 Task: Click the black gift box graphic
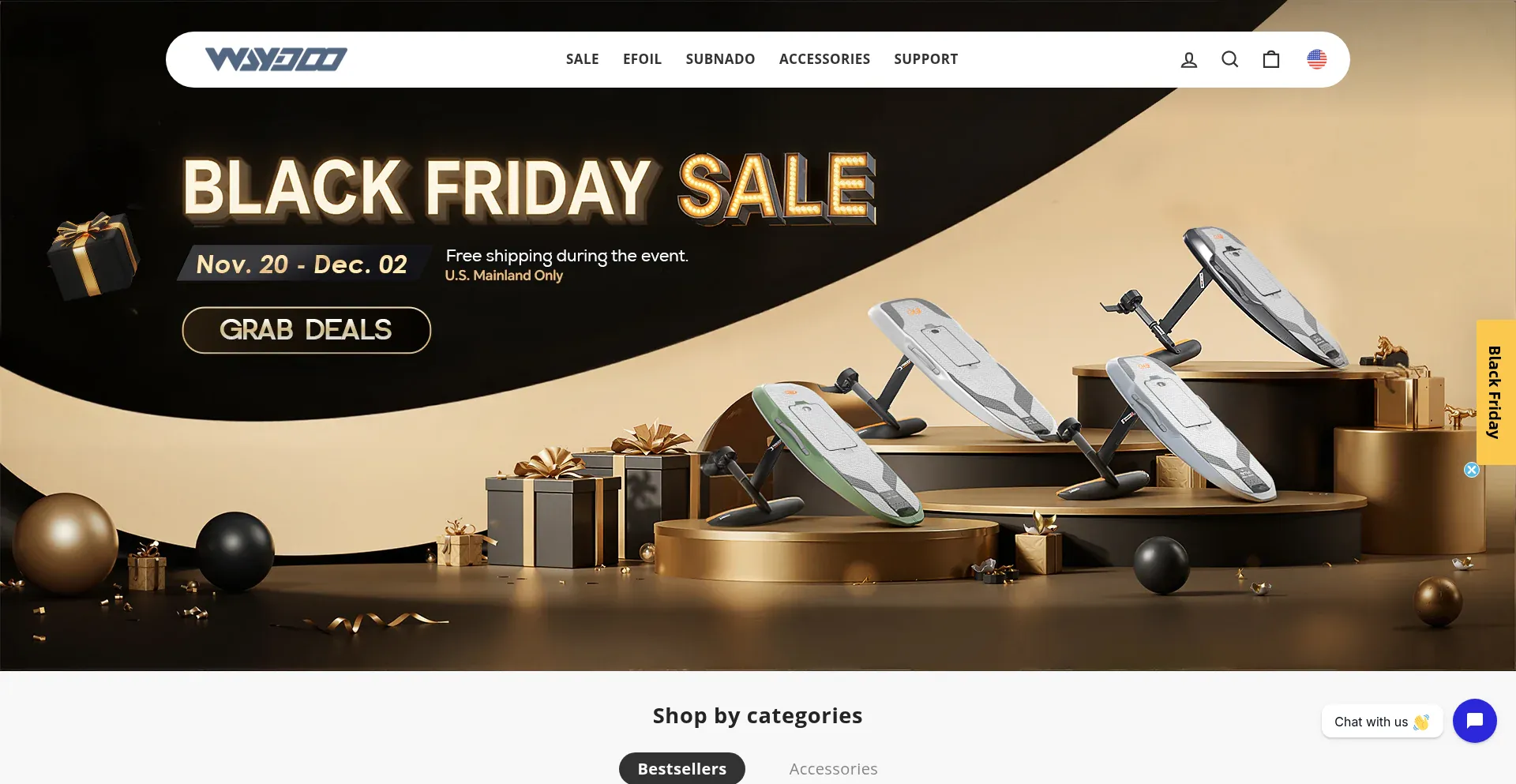click(93, 255)
